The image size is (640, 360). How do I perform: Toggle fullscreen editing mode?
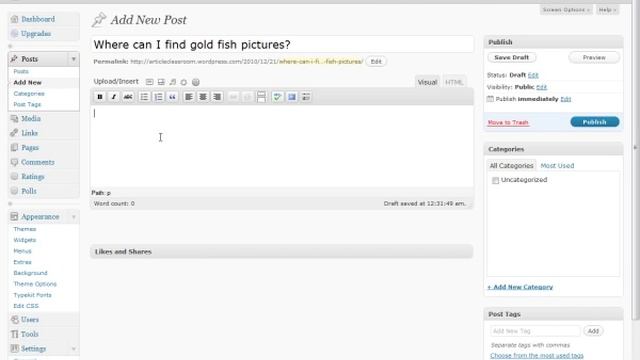[292, 97]
